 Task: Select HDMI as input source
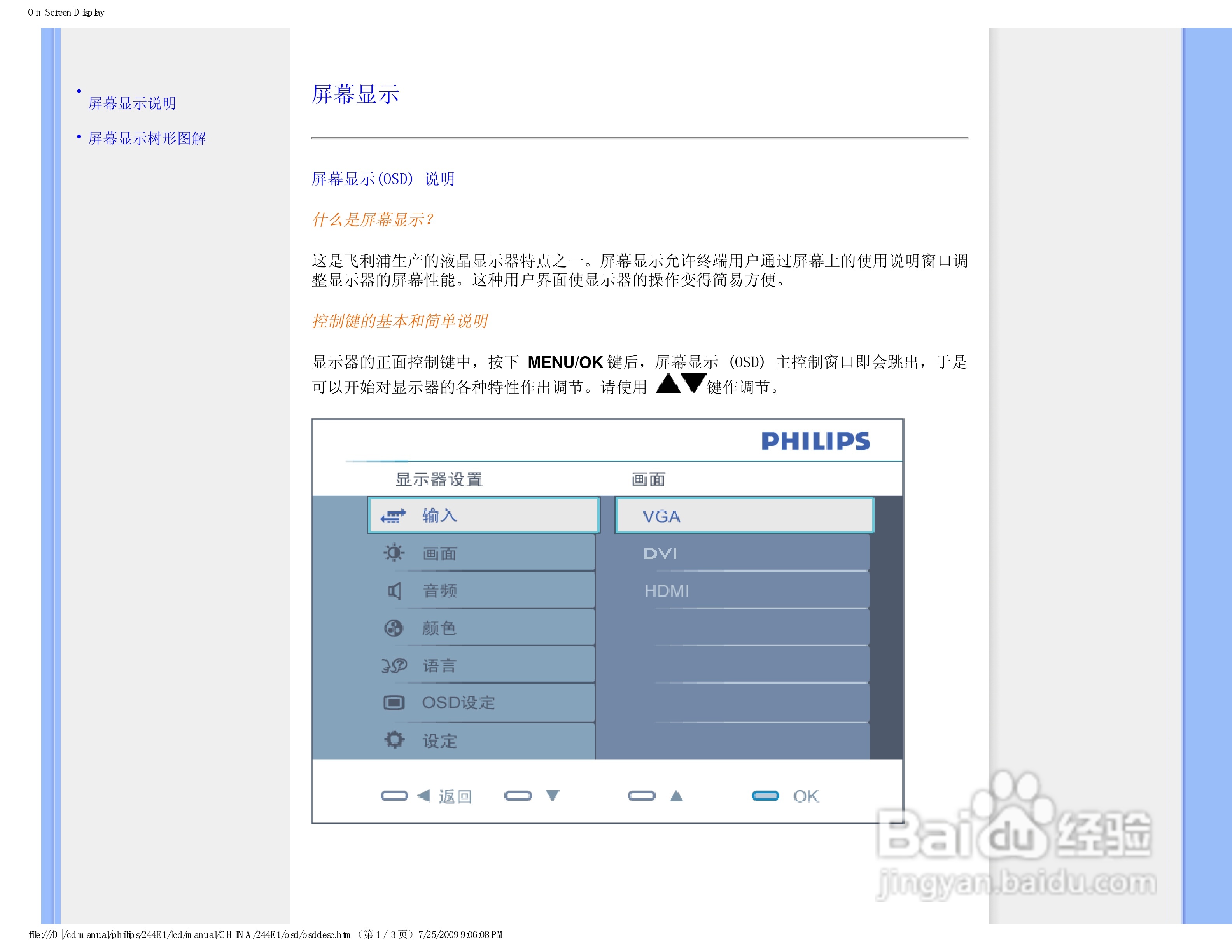click(x=667, y=591)
